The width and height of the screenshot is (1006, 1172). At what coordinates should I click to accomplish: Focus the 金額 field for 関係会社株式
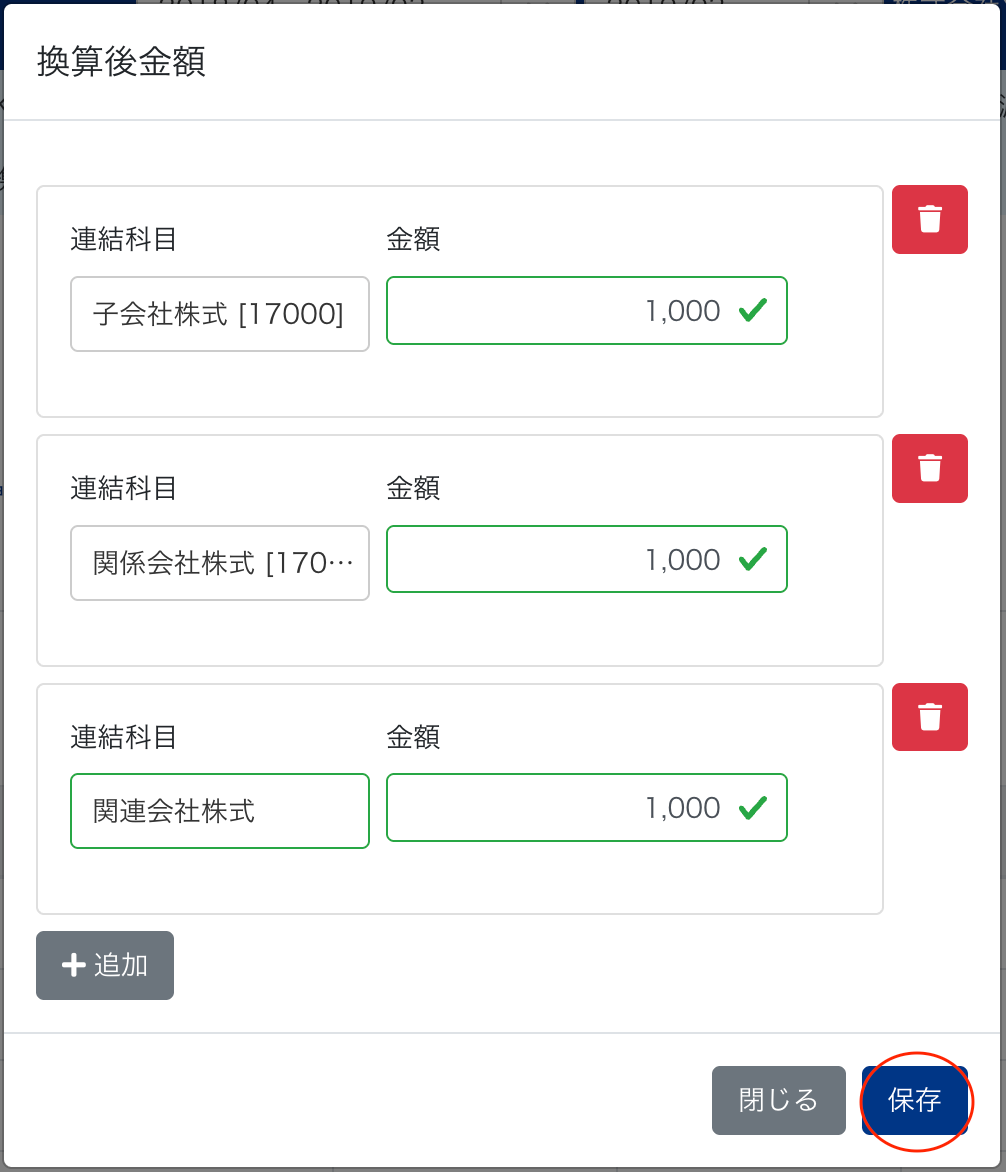[560, 560]
